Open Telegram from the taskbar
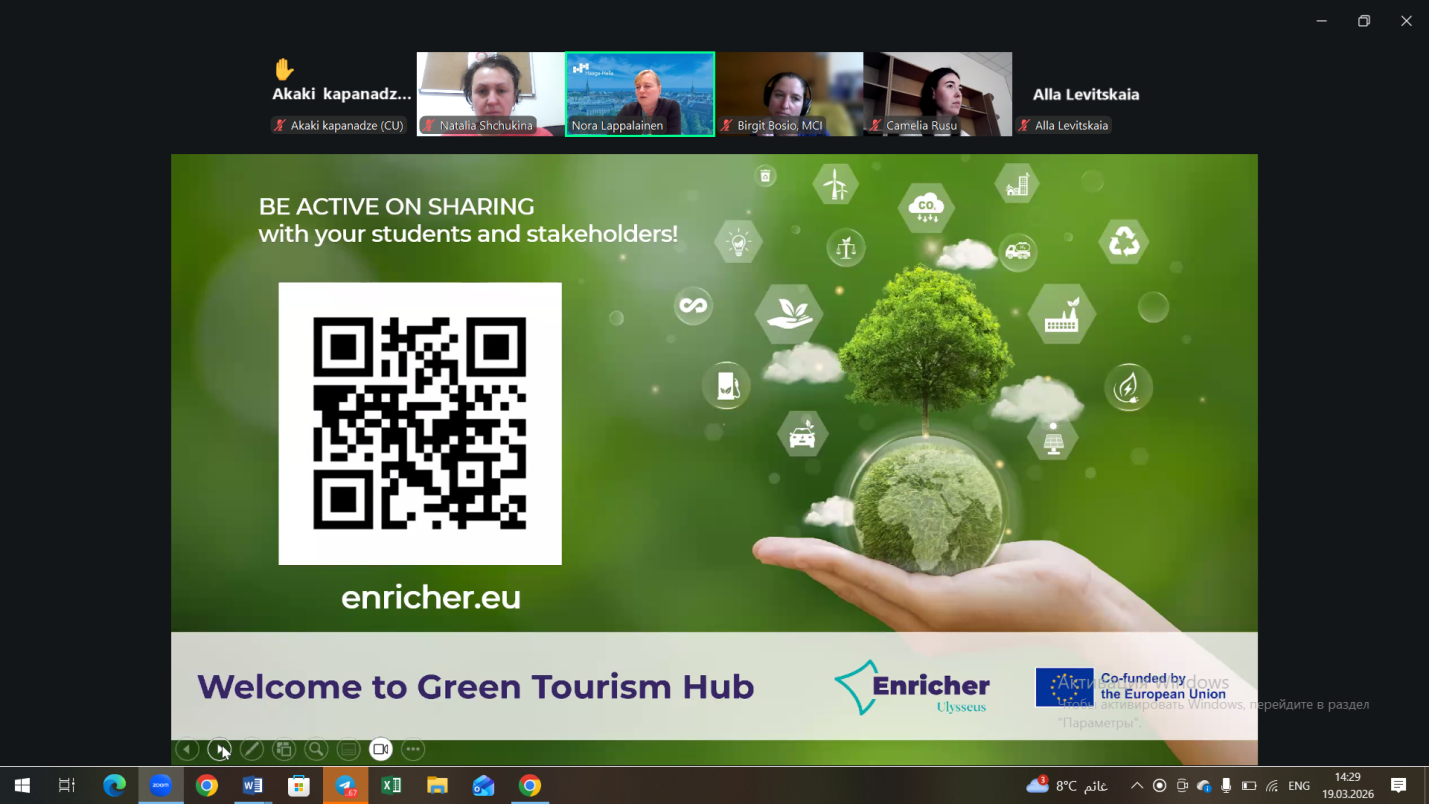This screenshot has width=1429, height=804. click(x=345, y=786)
